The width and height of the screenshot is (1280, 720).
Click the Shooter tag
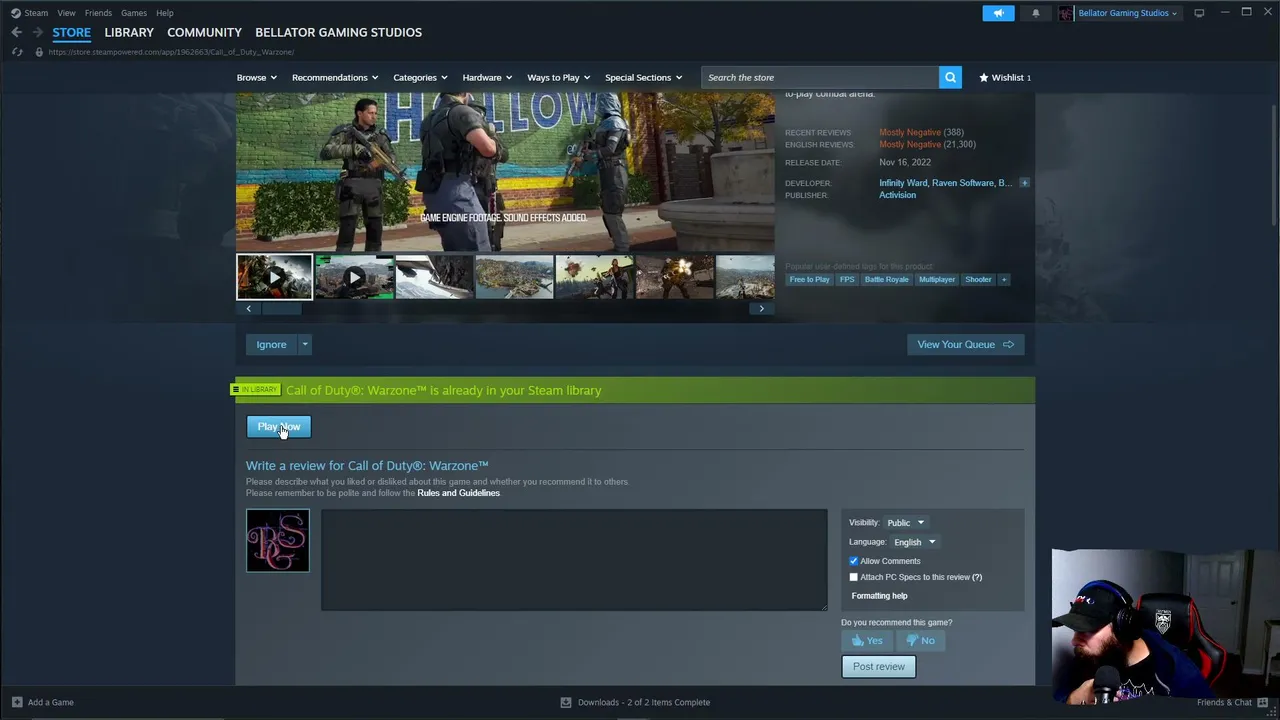(x=978, y=280)
